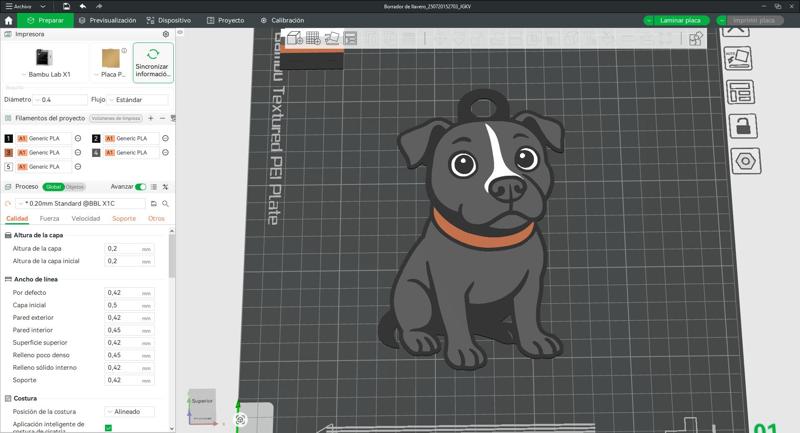Viewport: 800px width, 433px height.
Task: Click the undo arrow in title bar
Action: (x=83, y=6)
